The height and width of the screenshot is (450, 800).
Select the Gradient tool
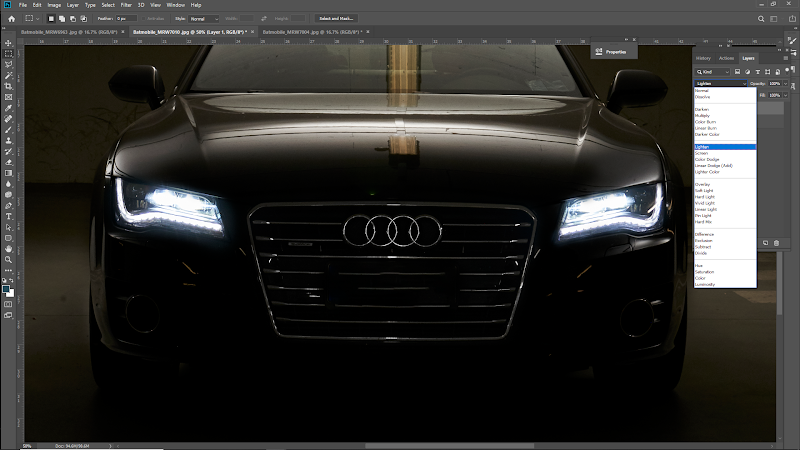[x=8, y=173]
